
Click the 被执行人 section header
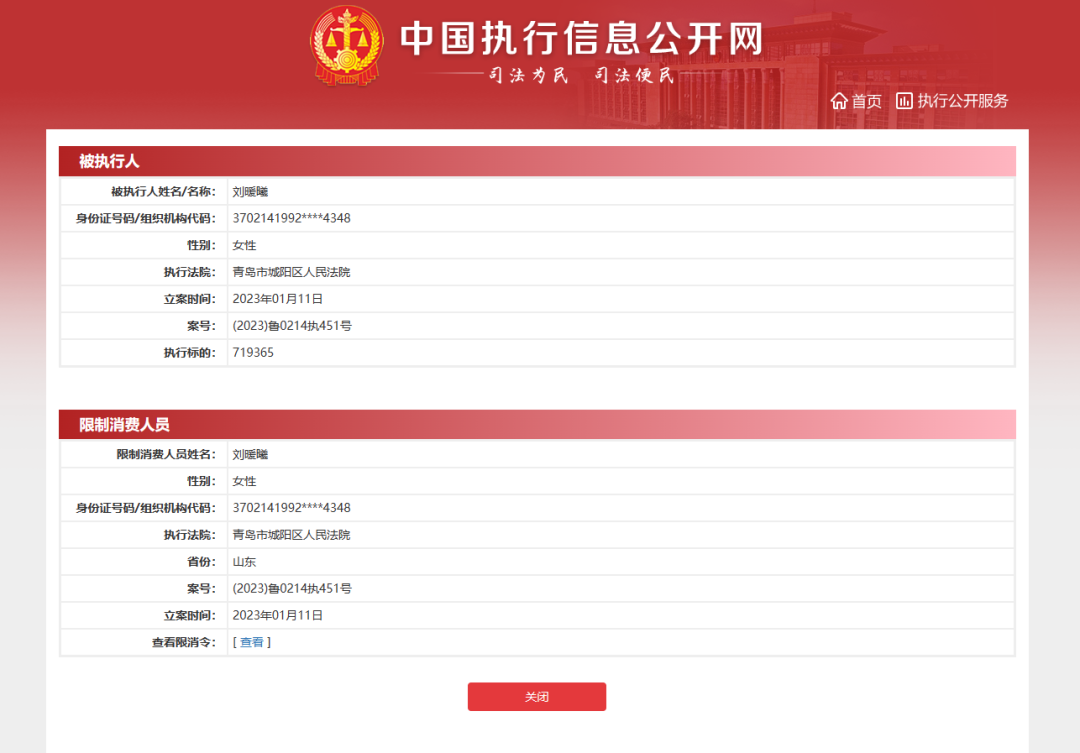click(x=537, y=161)
